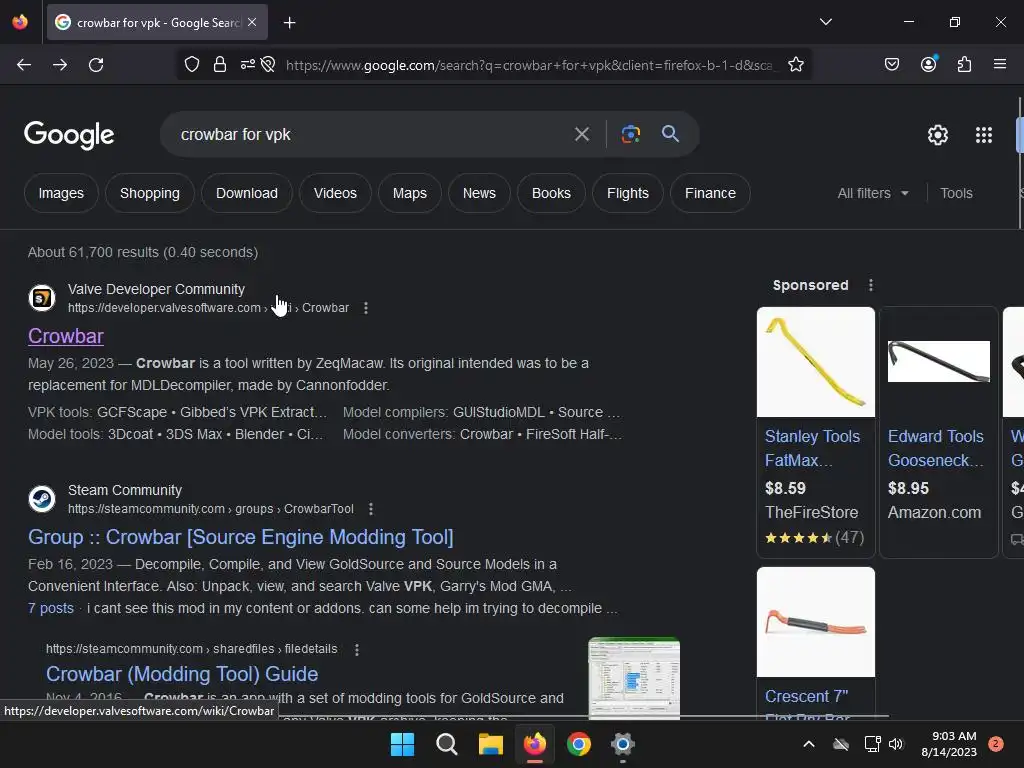This screenshot has width=1024, height=768.
Task: Open the '7 posts' link
Action: (51, 608)
